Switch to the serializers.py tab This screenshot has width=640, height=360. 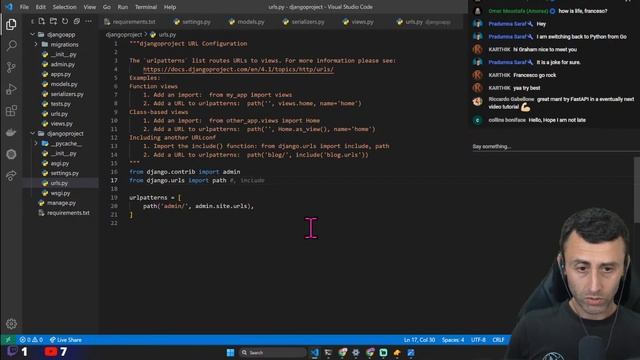coord(304,22)
